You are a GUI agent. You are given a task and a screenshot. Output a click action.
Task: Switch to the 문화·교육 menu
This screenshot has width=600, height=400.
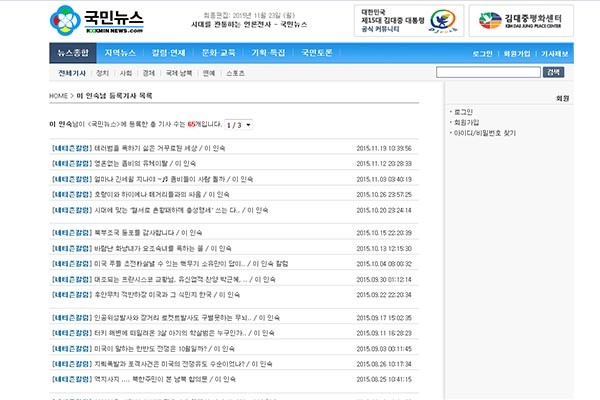[x=218, y=53]
